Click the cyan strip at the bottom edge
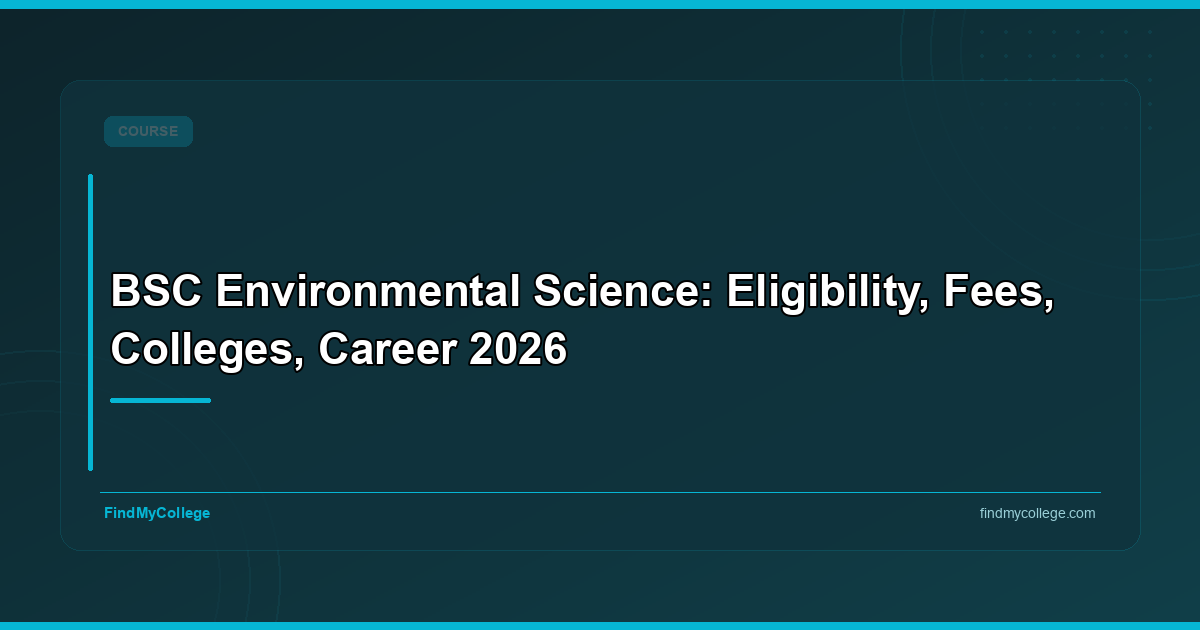The width and height of the screenshot is (1200, 630). tap(600, 626)
